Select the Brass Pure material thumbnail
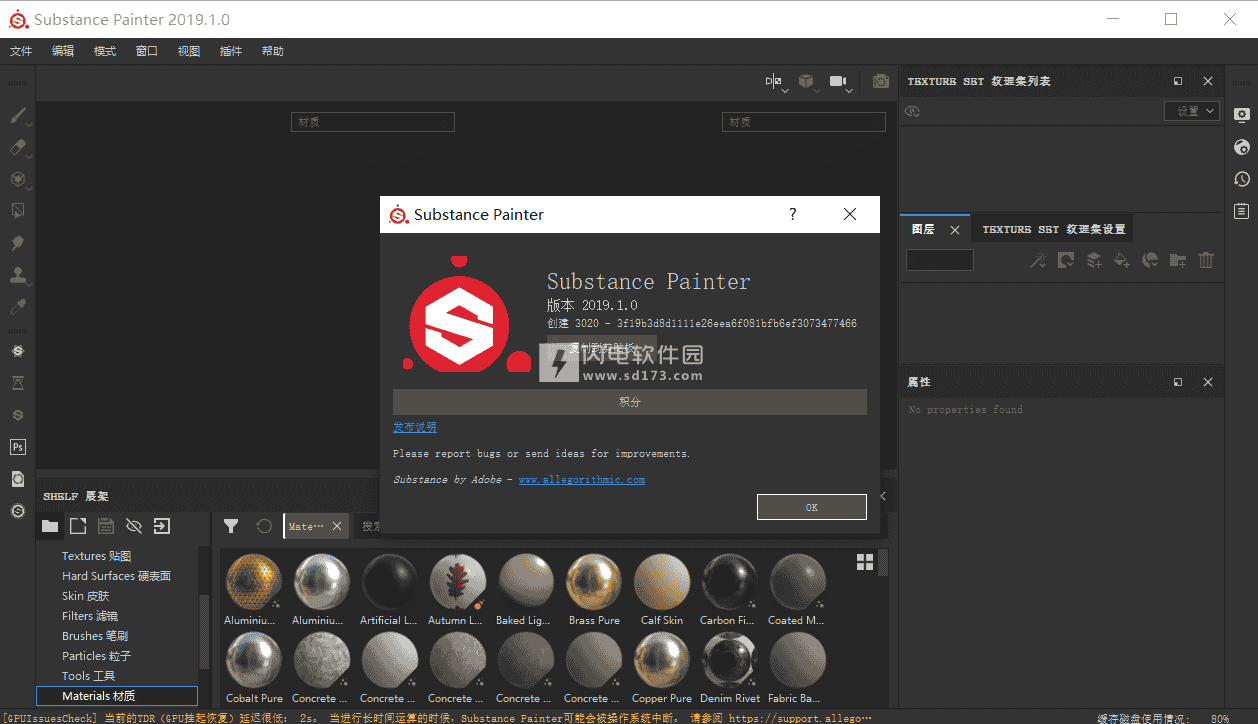The image size is (1258, 724). pos(593,580)
